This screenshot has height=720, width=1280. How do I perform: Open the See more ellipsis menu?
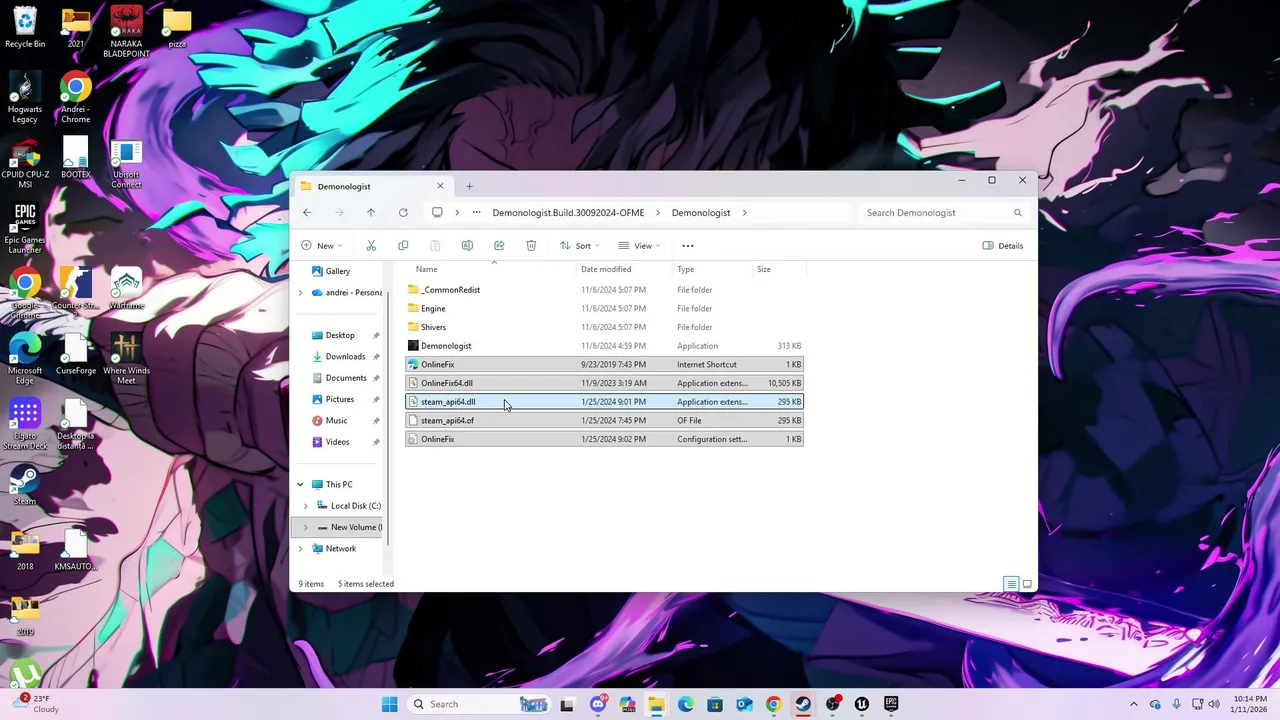click(688, 246)
